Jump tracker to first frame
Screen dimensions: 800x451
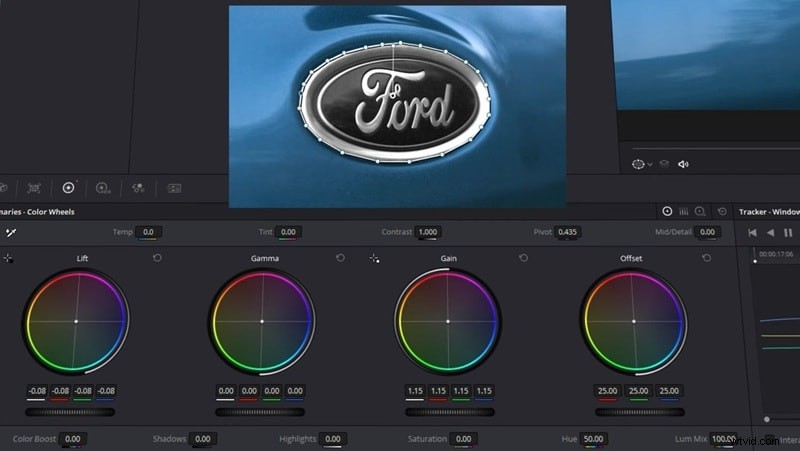point(752,233)
